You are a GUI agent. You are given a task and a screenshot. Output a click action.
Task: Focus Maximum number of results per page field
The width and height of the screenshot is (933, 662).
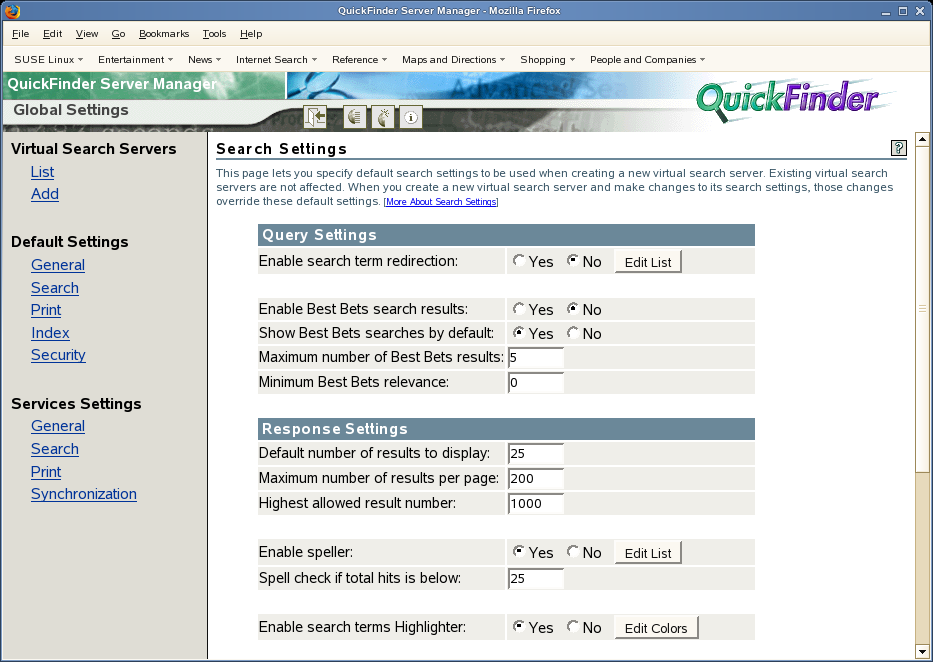pyautogui.click(x=536, y=479)
